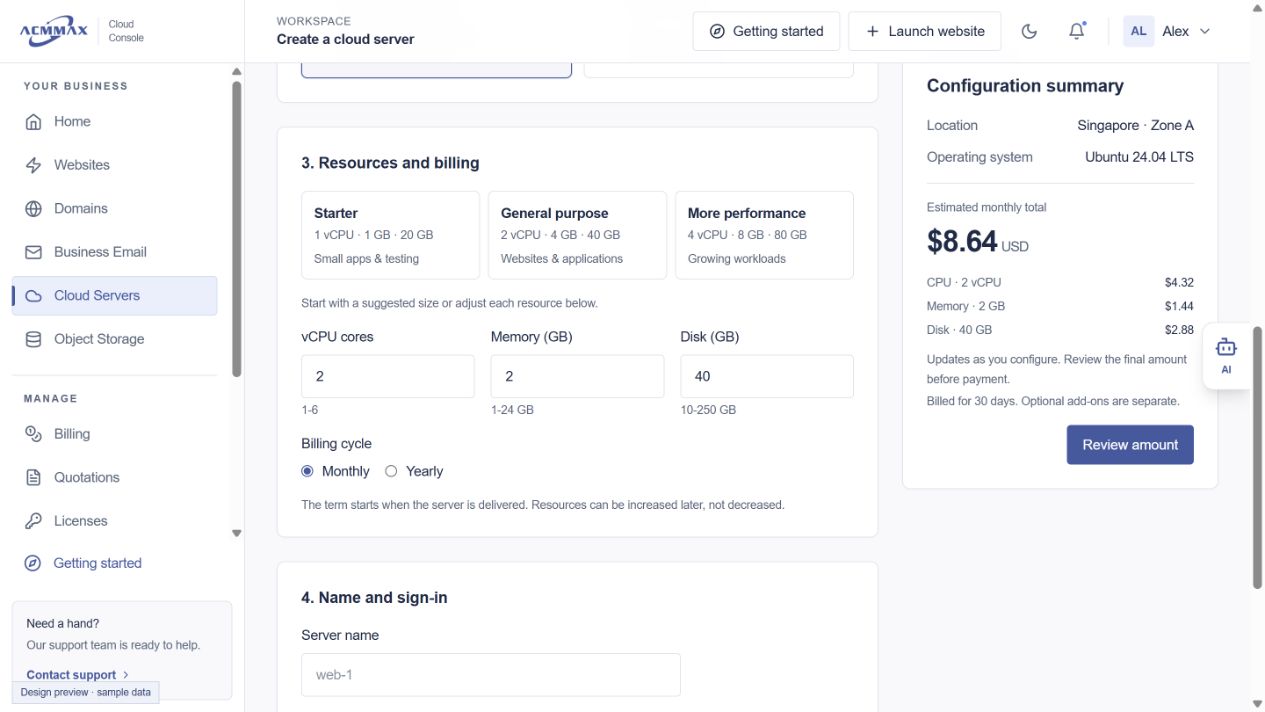Screen dimensions: 1265x712
Task: Click the Licenses key icon
Action: (x=34, y=521)
